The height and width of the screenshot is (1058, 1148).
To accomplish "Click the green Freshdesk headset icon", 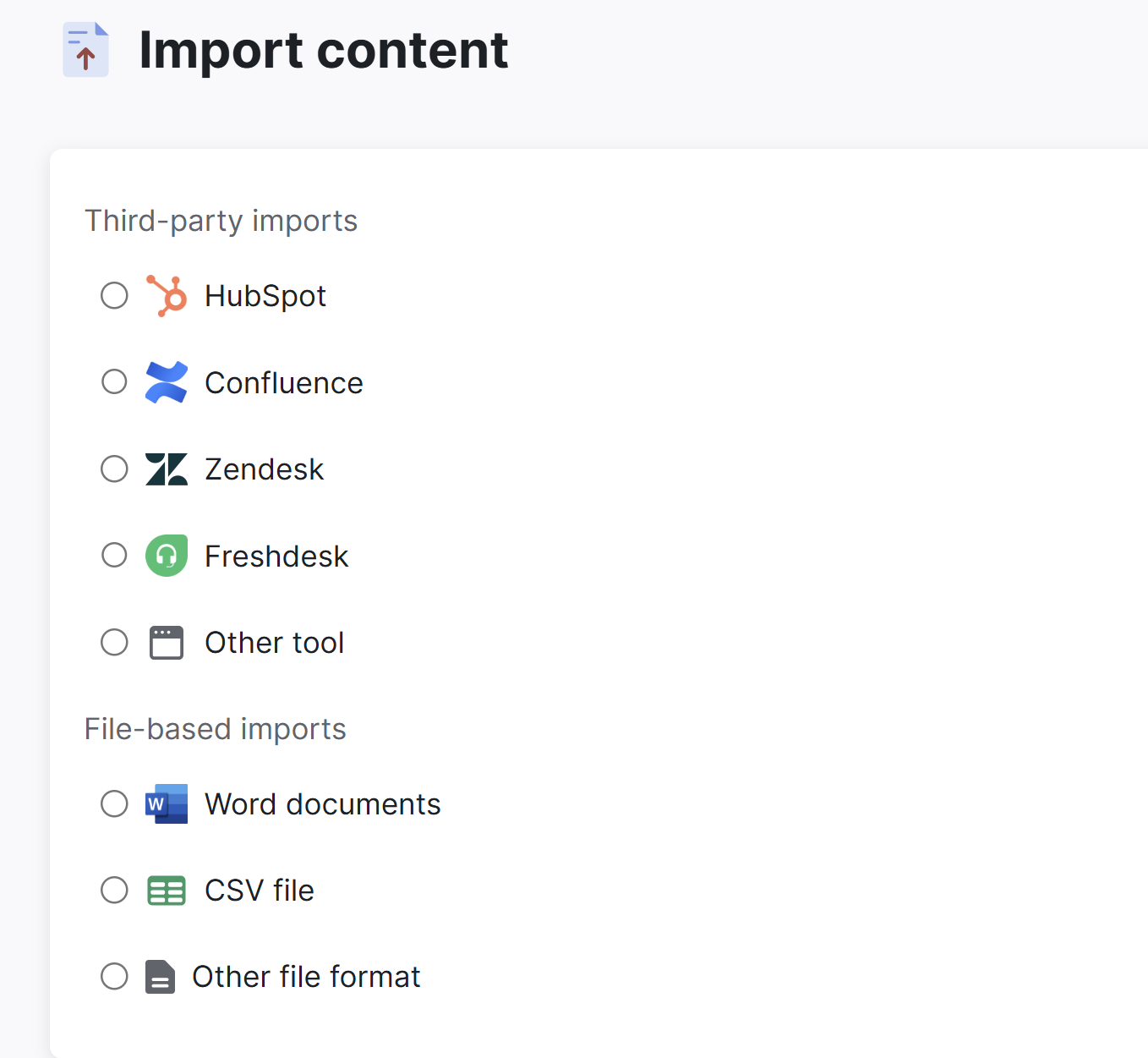I will coord(167,556).
